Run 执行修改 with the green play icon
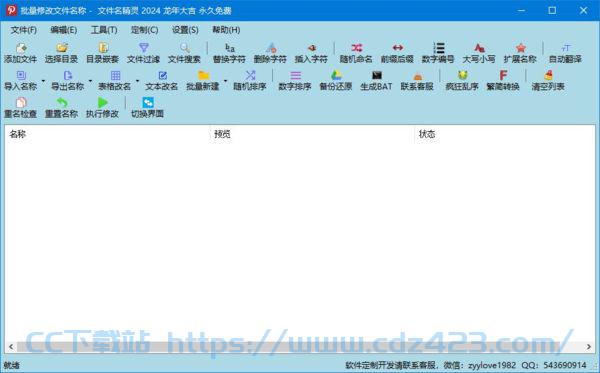The image size is (600, 373). tap(102, 103)
